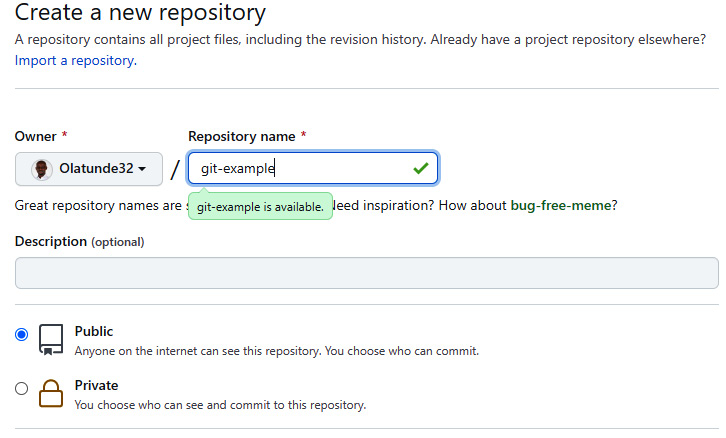Choose visibility via the Public label
Screen dimensions: 726x438
[x=94, y=331]
